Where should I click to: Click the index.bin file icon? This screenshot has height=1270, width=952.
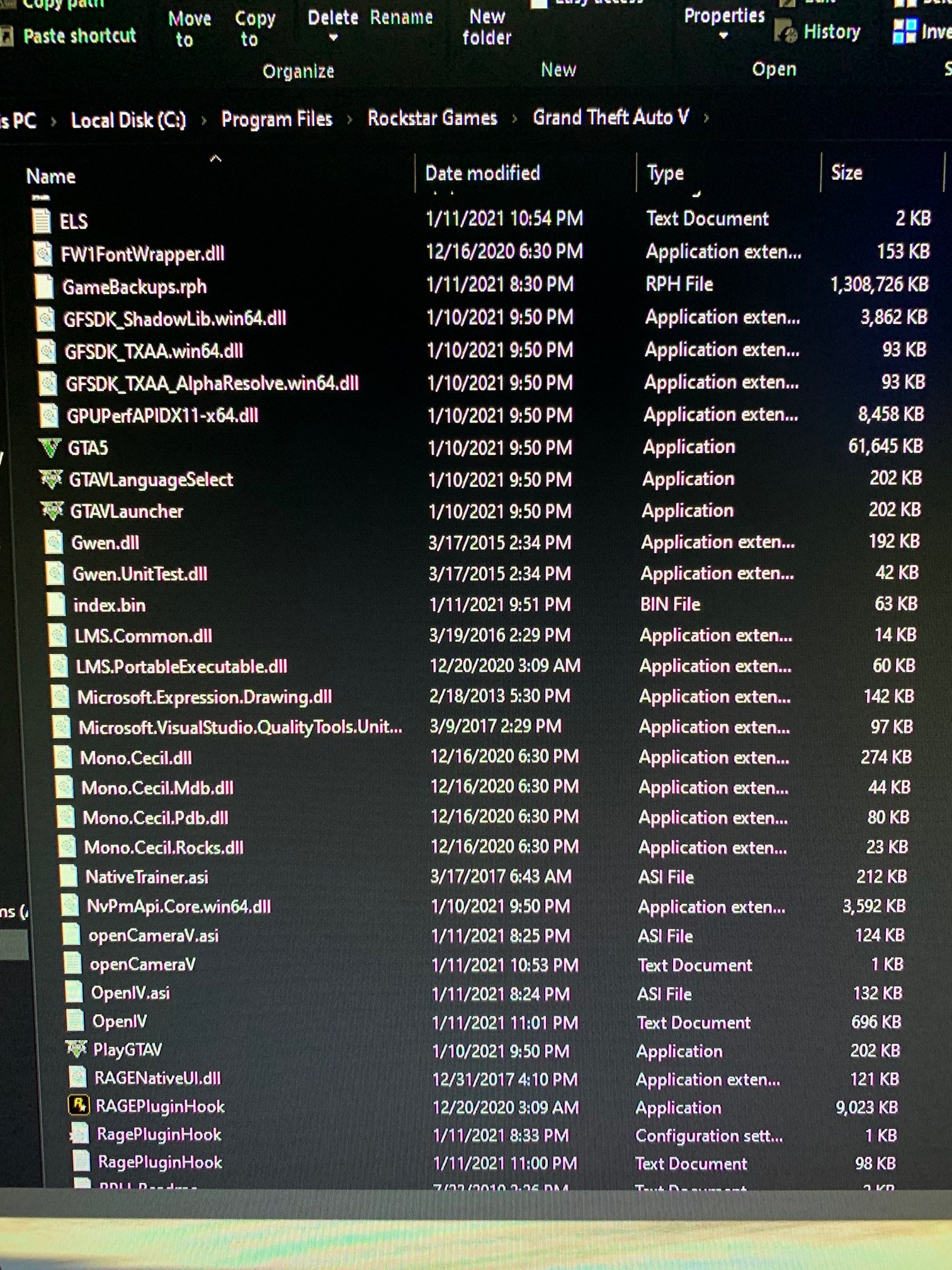[56, 605]
